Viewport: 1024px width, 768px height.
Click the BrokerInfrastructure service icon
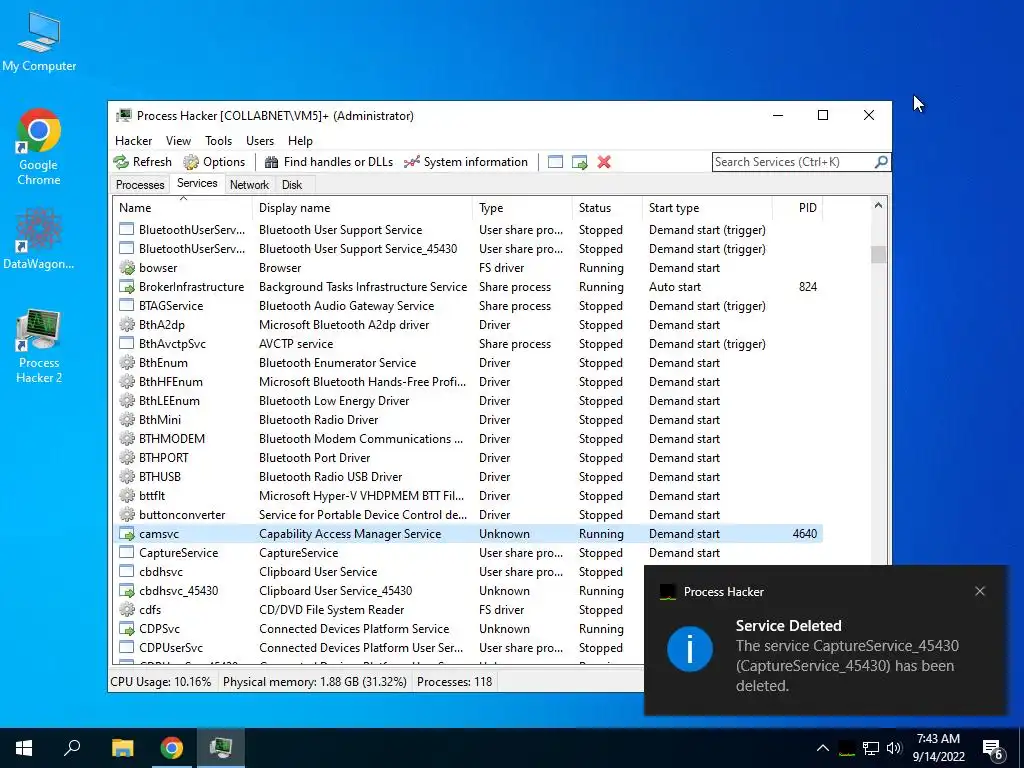(127, 287)
